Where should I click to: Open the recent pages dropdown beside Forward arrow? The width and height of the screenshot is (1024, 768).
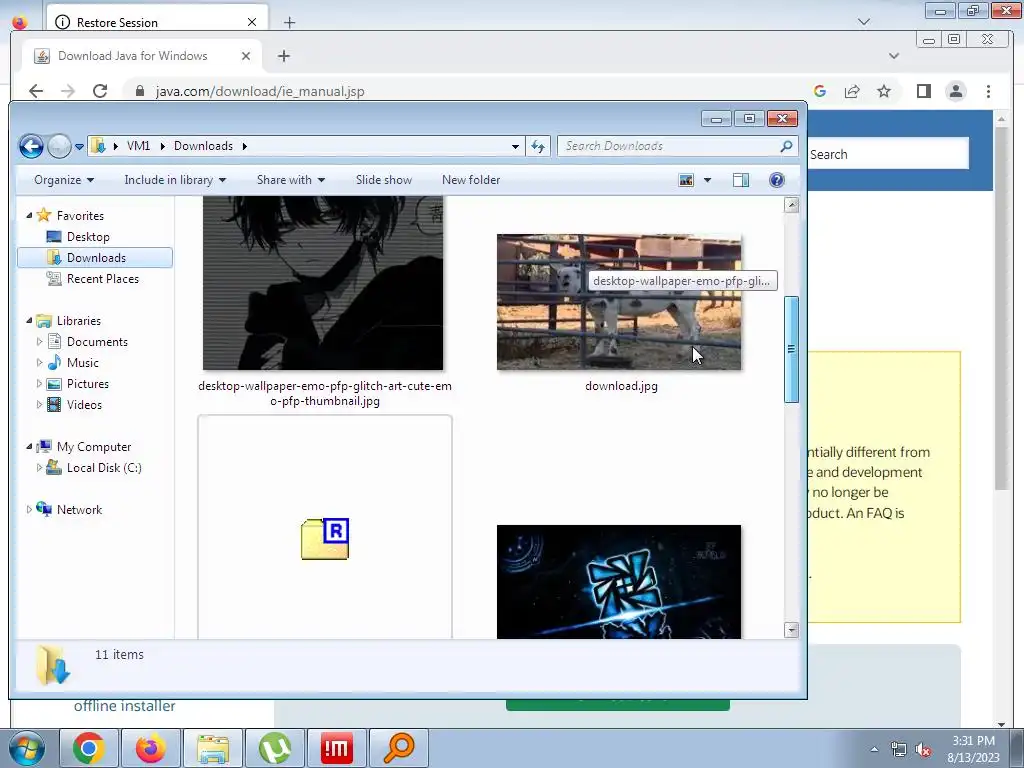tap(79, 147)
